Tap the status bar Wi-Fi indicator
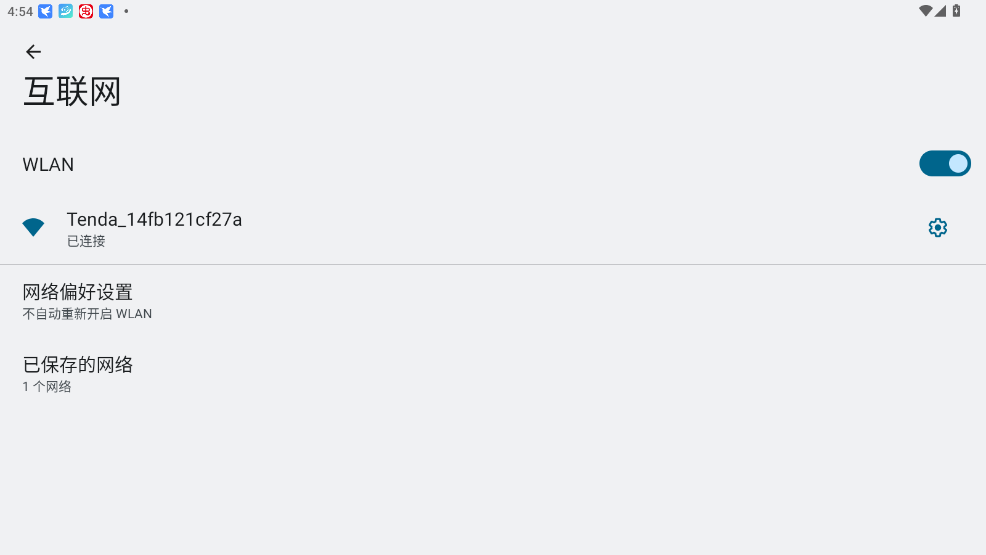The image size is (986, 555). click(925, 11)
